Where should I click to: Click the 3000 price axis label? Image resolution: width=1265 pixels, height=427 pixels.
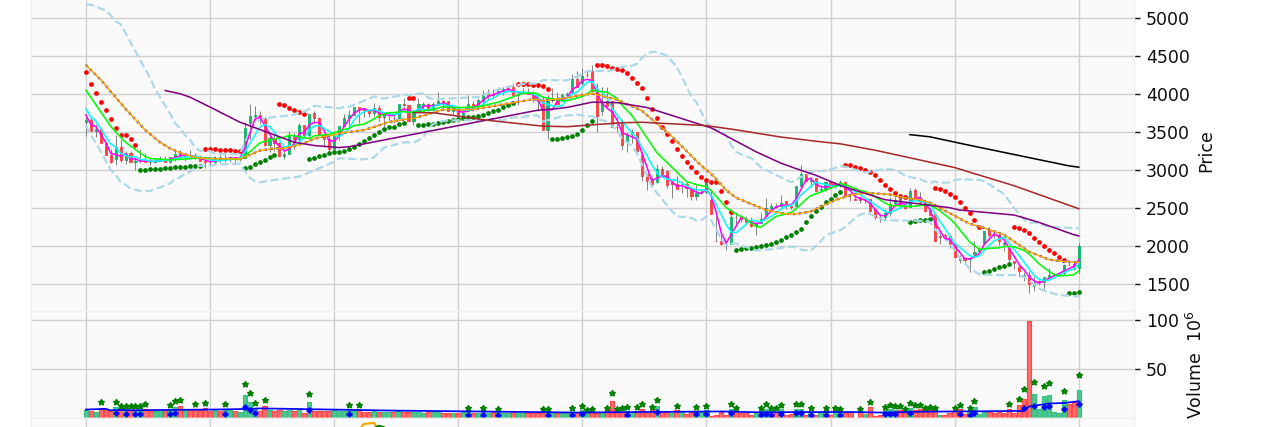[x=1167, y=171]
